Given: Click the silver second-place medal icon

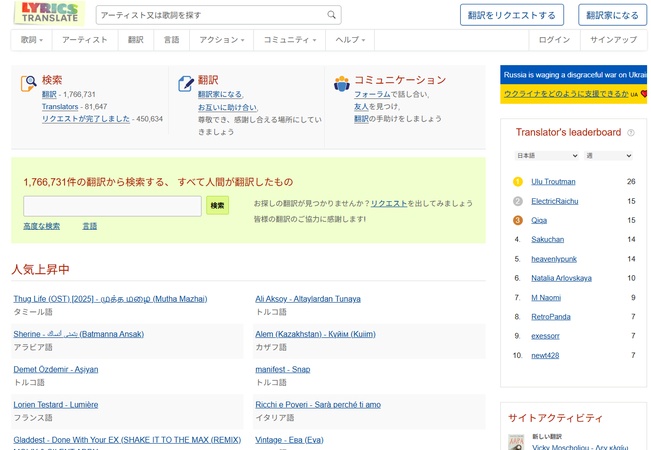Looking at the screenshot, I should 518,201.
